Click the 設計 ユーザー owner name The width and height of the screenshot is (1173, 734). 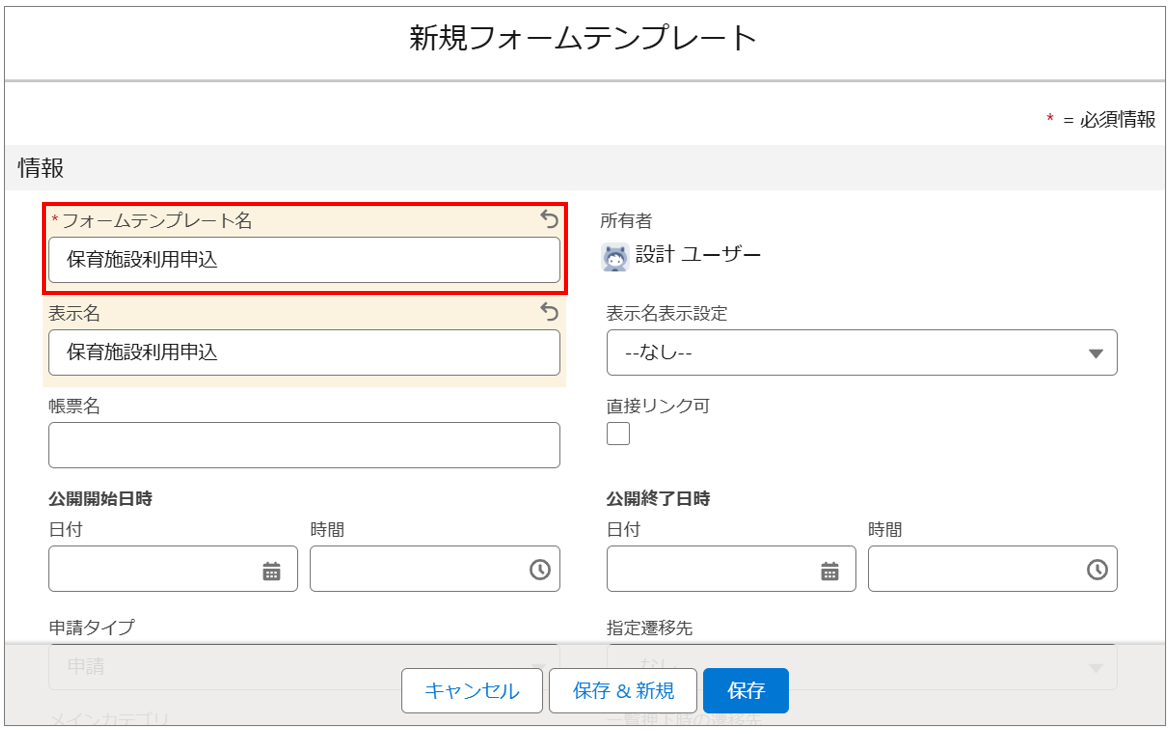coord(698,255)
